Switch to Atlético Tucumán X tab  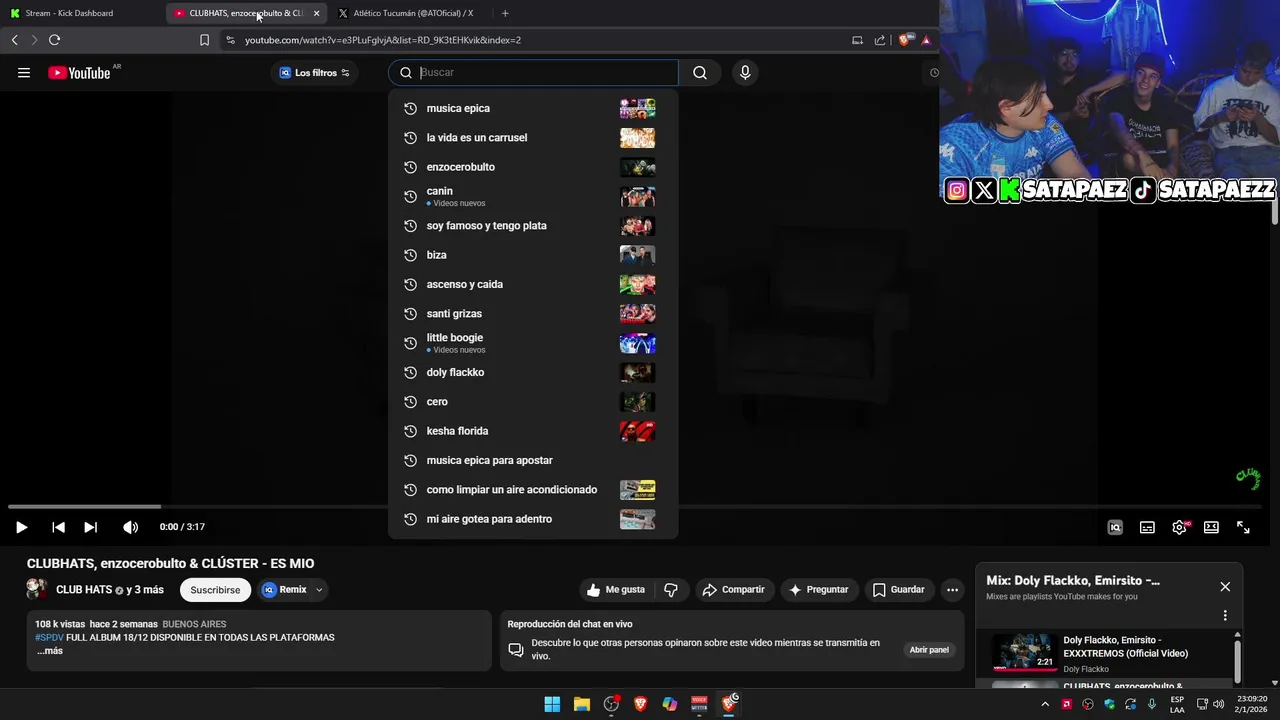click(x=410, y=13)
